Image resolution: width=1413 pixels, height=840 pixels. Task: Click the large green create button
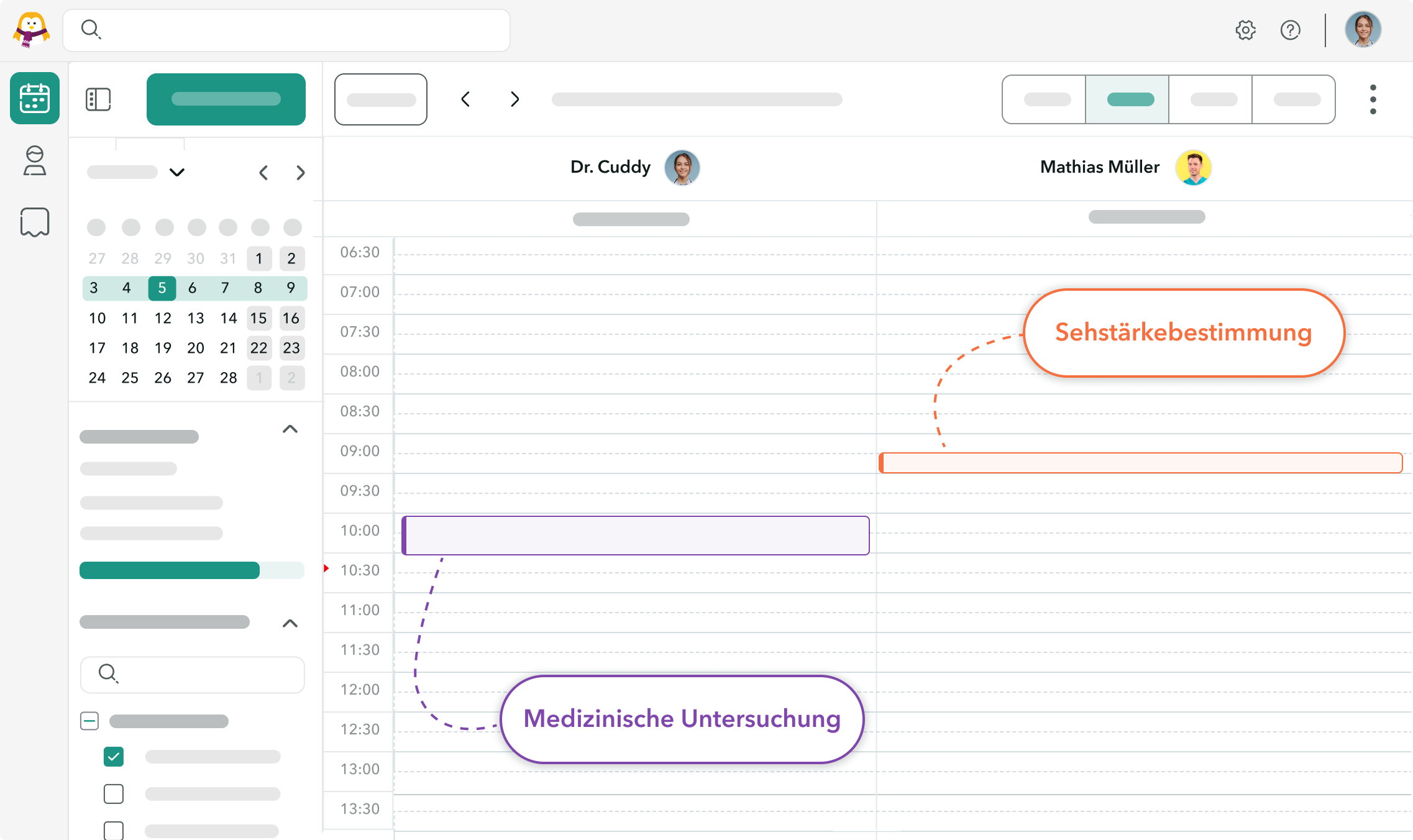coord(226,99)
